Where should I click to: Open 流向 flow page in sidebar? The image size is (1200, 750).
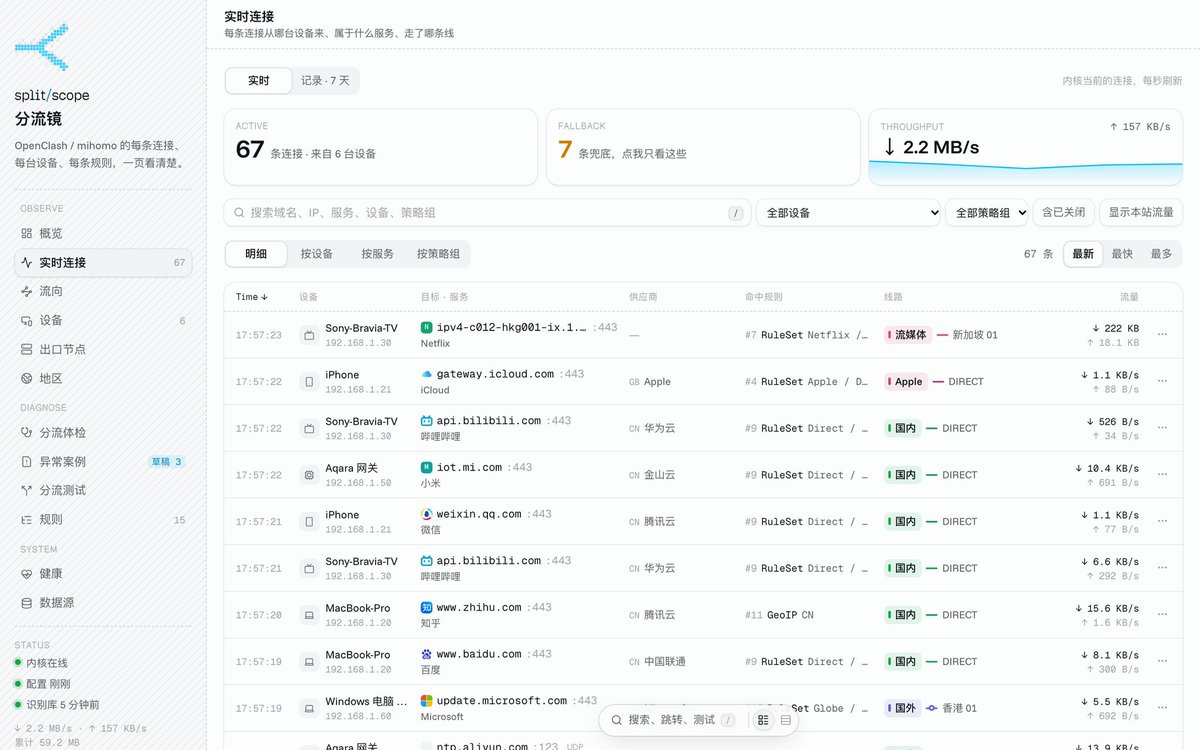[103, 291]
